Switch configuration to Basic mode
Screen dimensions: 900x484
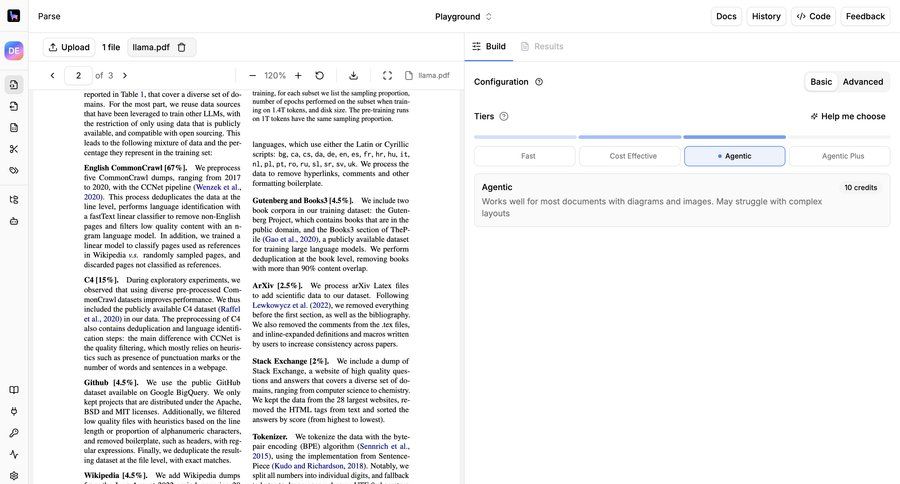821,82
